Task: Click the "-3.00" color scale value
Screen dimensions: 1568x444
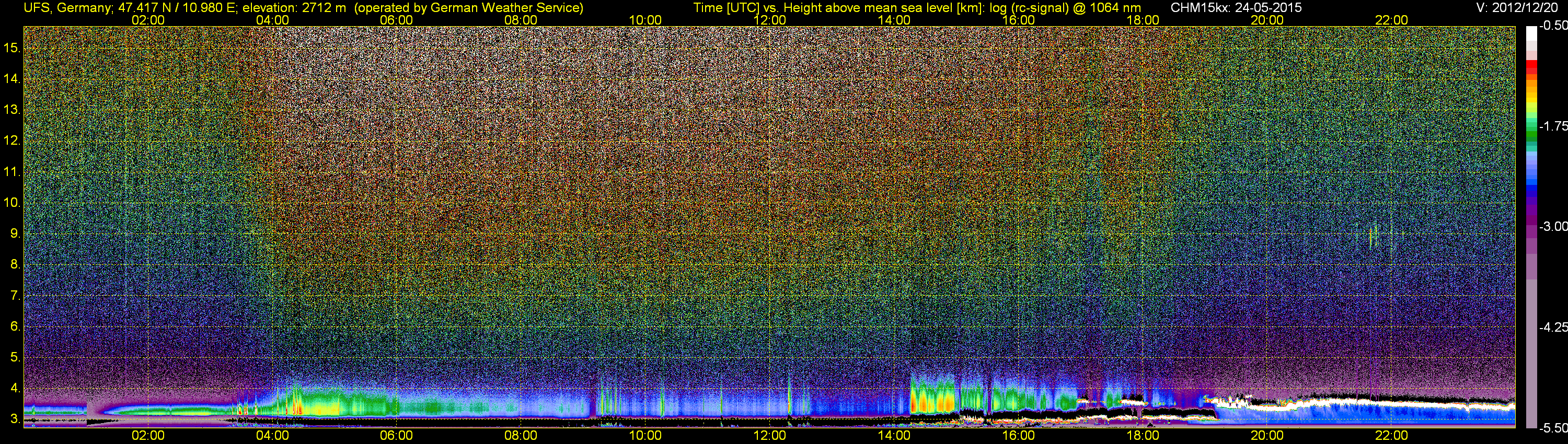Action: click(x=1553, y=226)
